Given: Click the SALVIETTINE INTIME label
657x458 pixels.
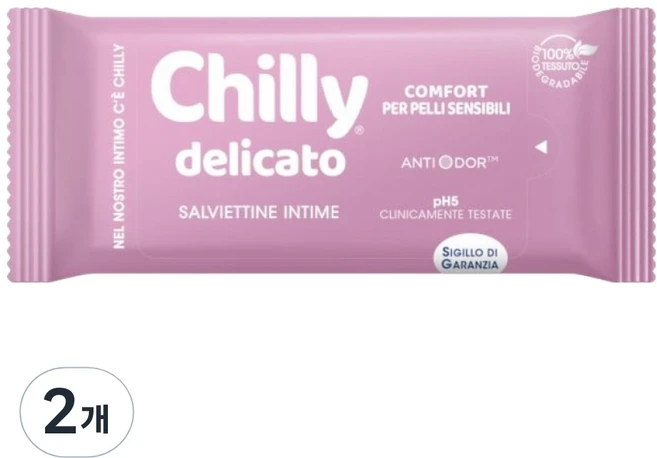Looking at the screenshot, I should (x=259, y=212).
